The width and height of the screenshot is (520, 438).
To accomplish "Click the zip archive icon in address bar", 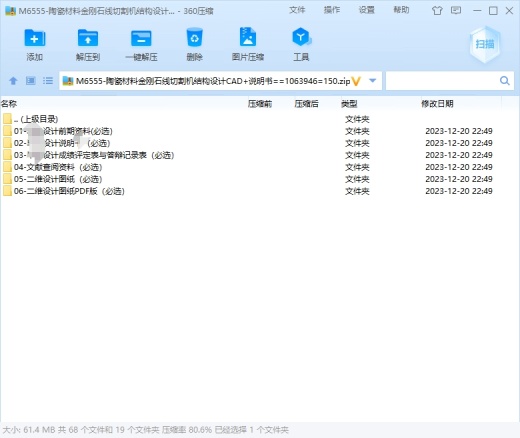I will click(x=68, y=81).
